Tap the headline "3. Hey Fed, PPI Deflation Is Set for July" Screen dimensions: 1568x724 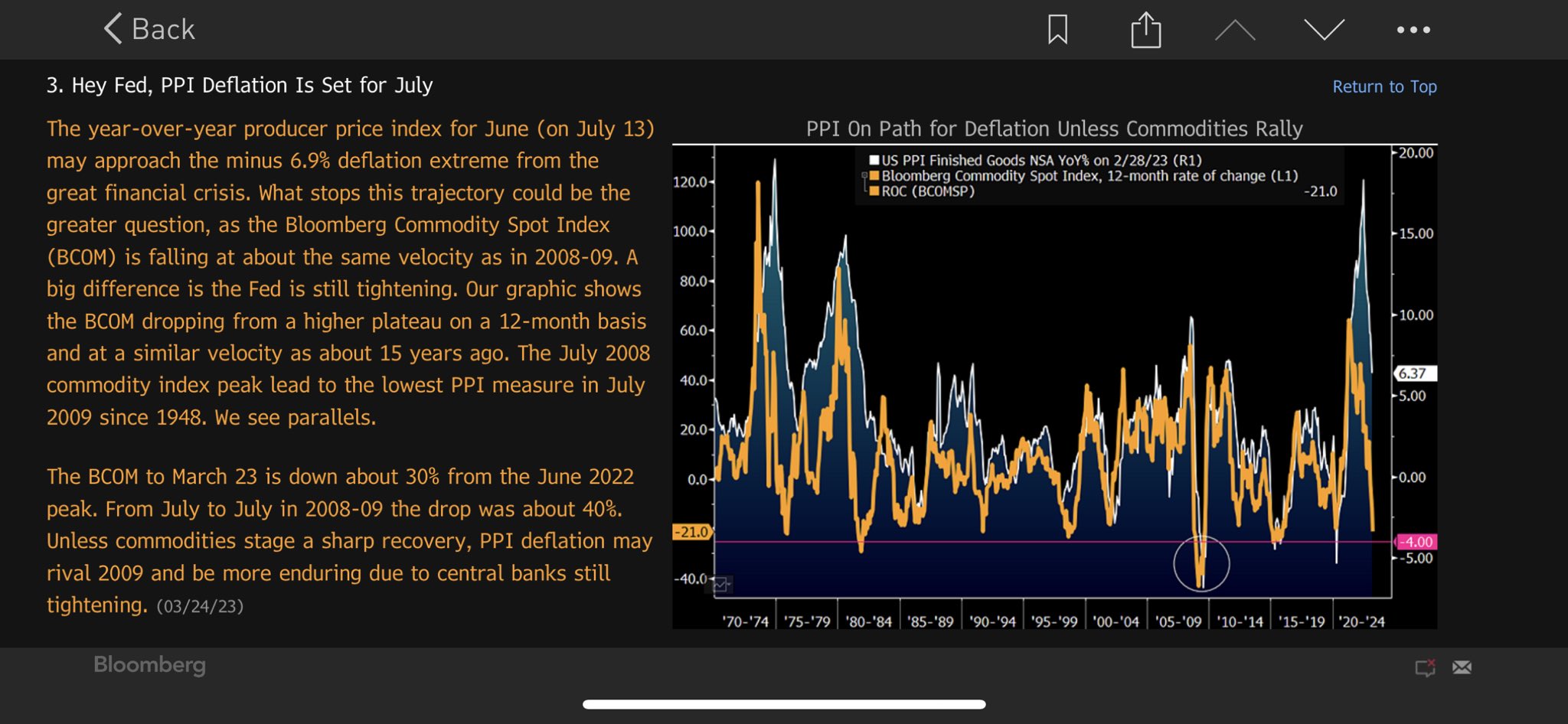[240, 85]
